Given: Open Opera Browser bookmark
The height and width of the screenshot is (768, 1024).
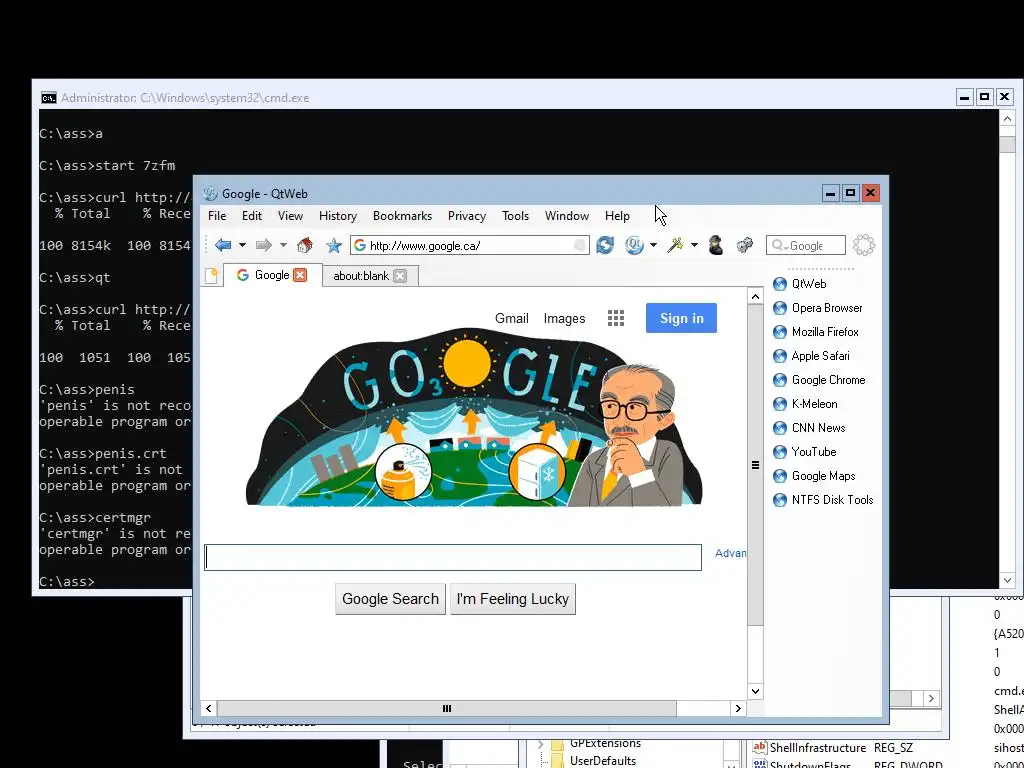Looking at the screenshot, I should point(818,308).
